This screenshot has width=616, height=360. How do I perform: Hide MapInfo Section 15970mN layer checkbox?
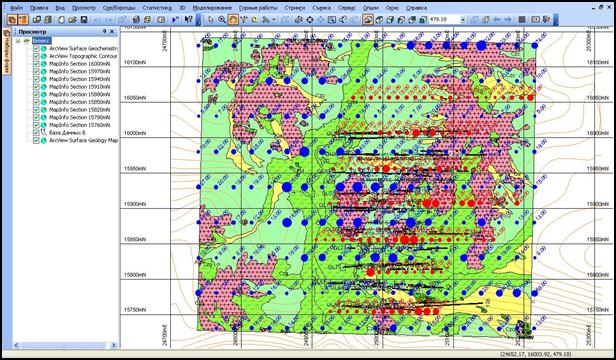click(36, 72)
